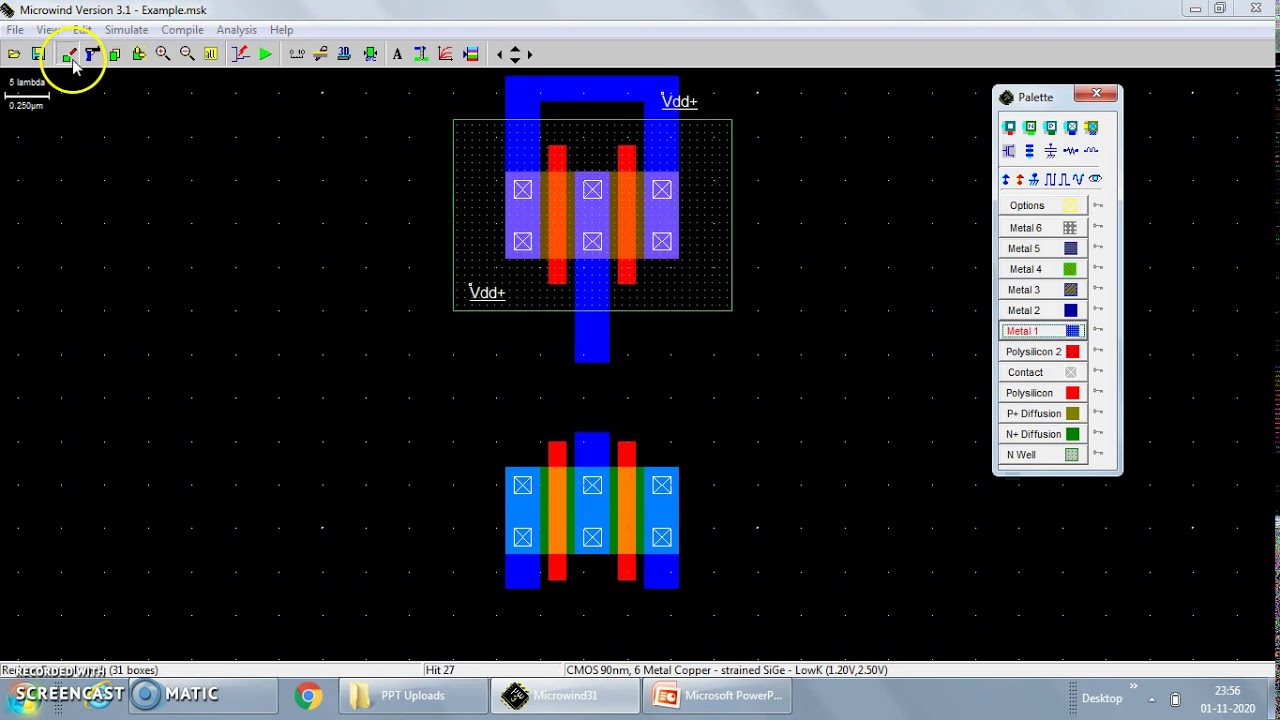Open the 3D process view
Screen dimensions: 1280x720
tap(344, 54)
